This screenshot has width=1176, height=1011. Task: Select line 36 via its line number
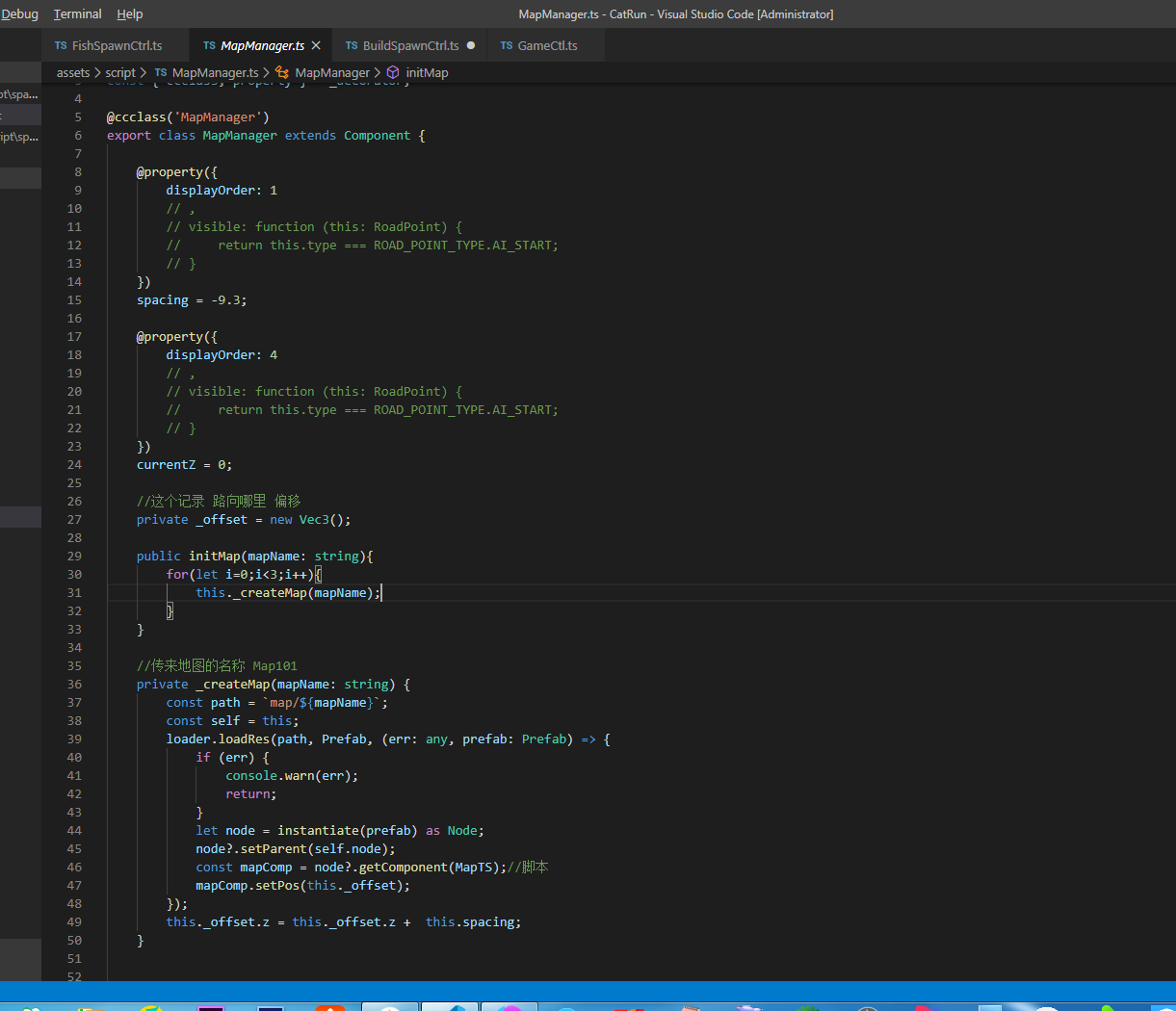pyautogui.click(x=74, y=685)
